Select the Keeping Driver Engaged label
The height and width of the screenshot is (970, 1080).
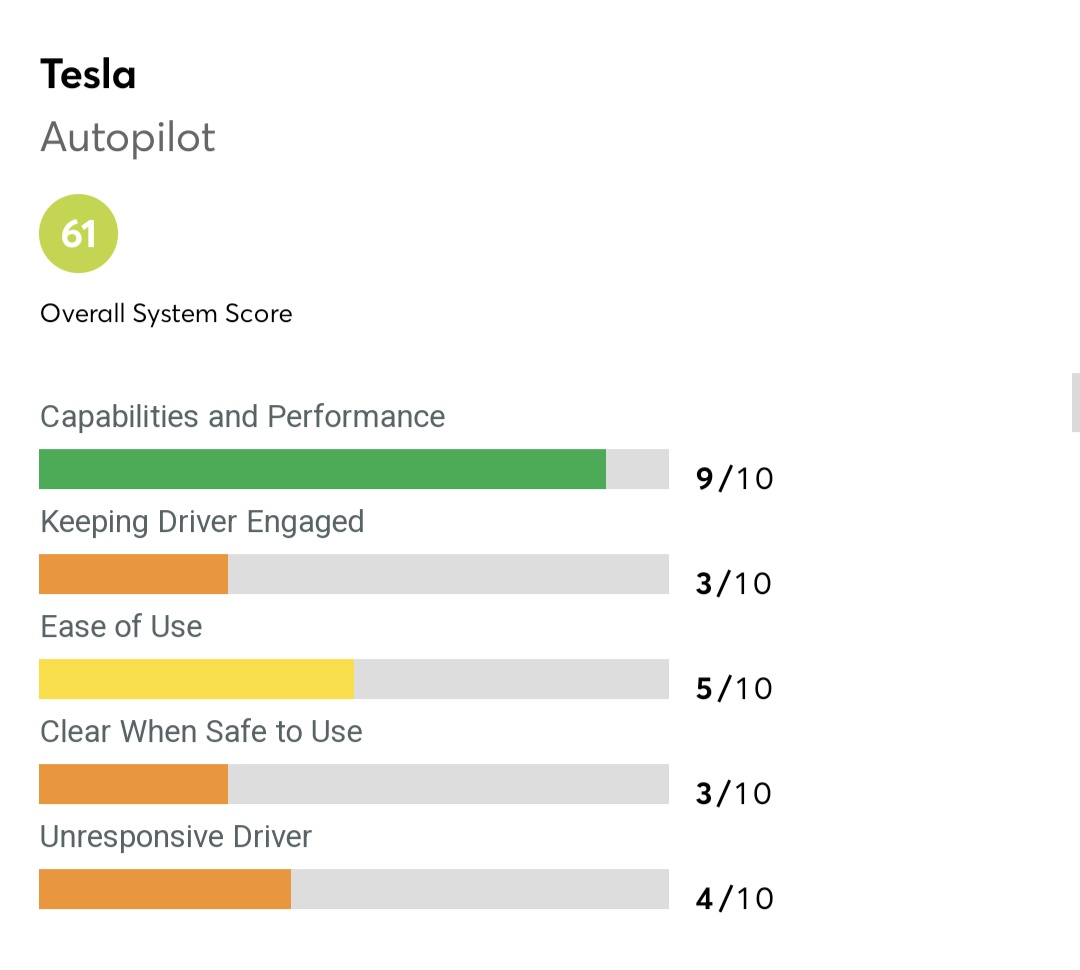pos(202,522)
